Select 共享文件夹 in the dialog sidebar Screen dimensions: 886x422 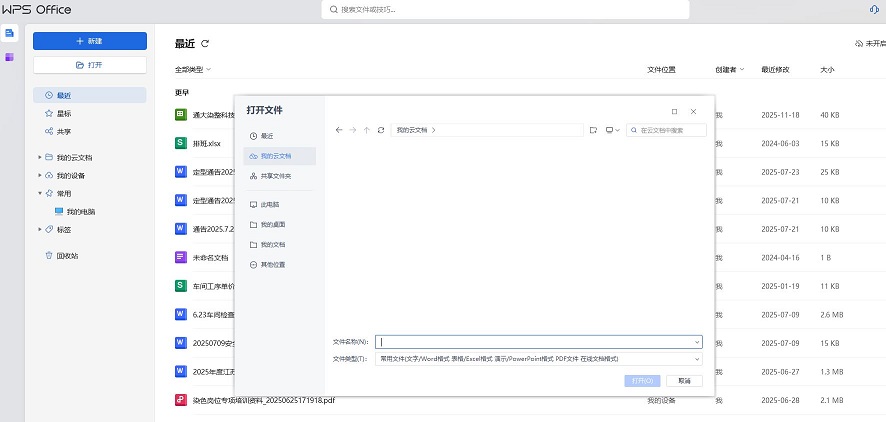(x=275, y=176)
